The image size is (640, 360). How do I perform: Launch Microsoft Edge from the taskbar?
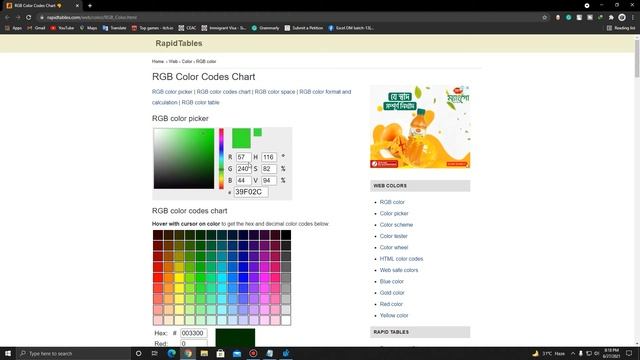point(171,353)
